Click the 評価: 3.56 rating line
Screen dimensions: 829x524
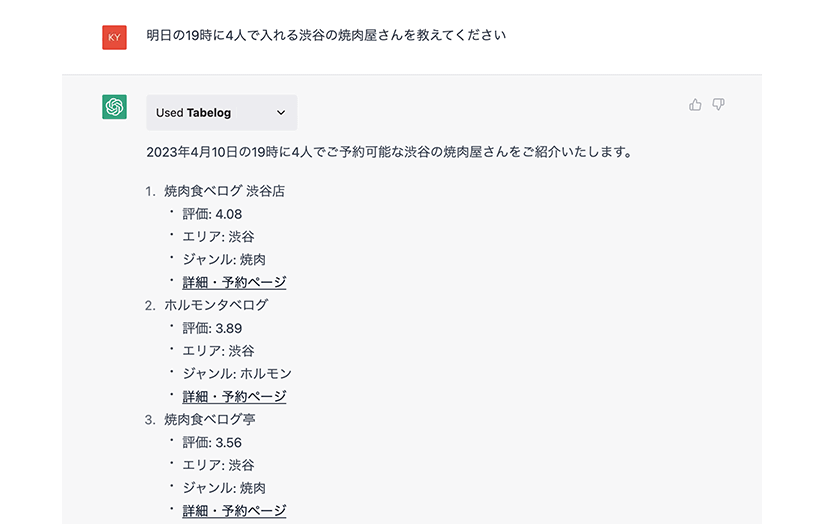point(212,443)
